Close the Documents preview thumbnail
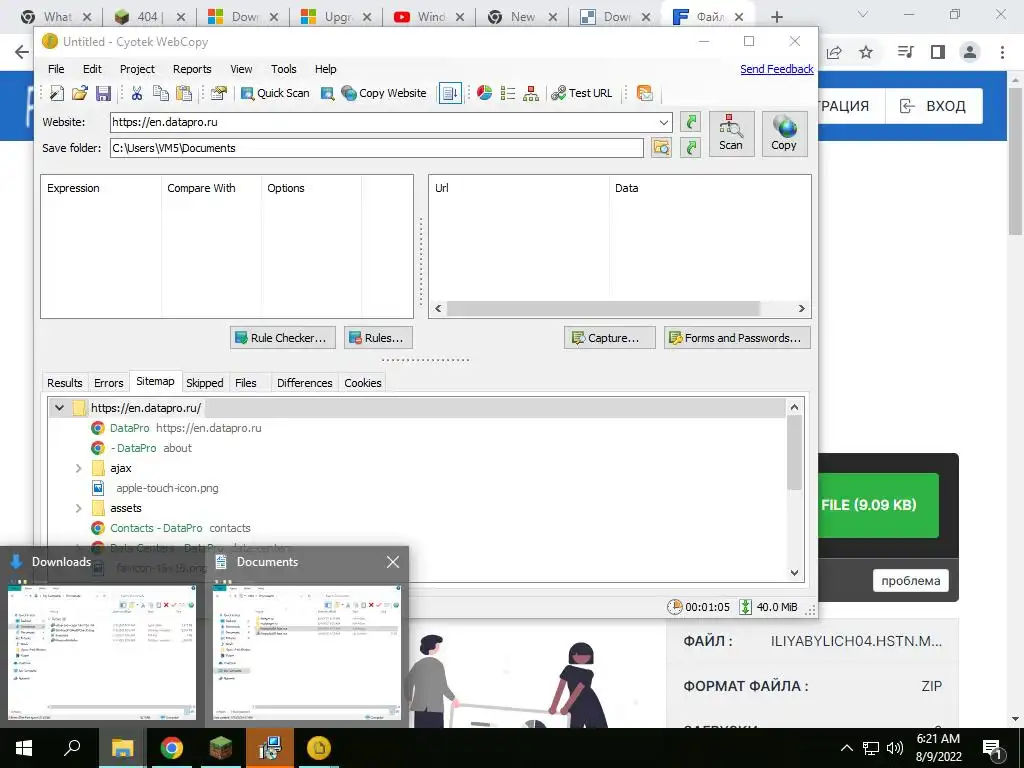 click(x=392, y=562)
